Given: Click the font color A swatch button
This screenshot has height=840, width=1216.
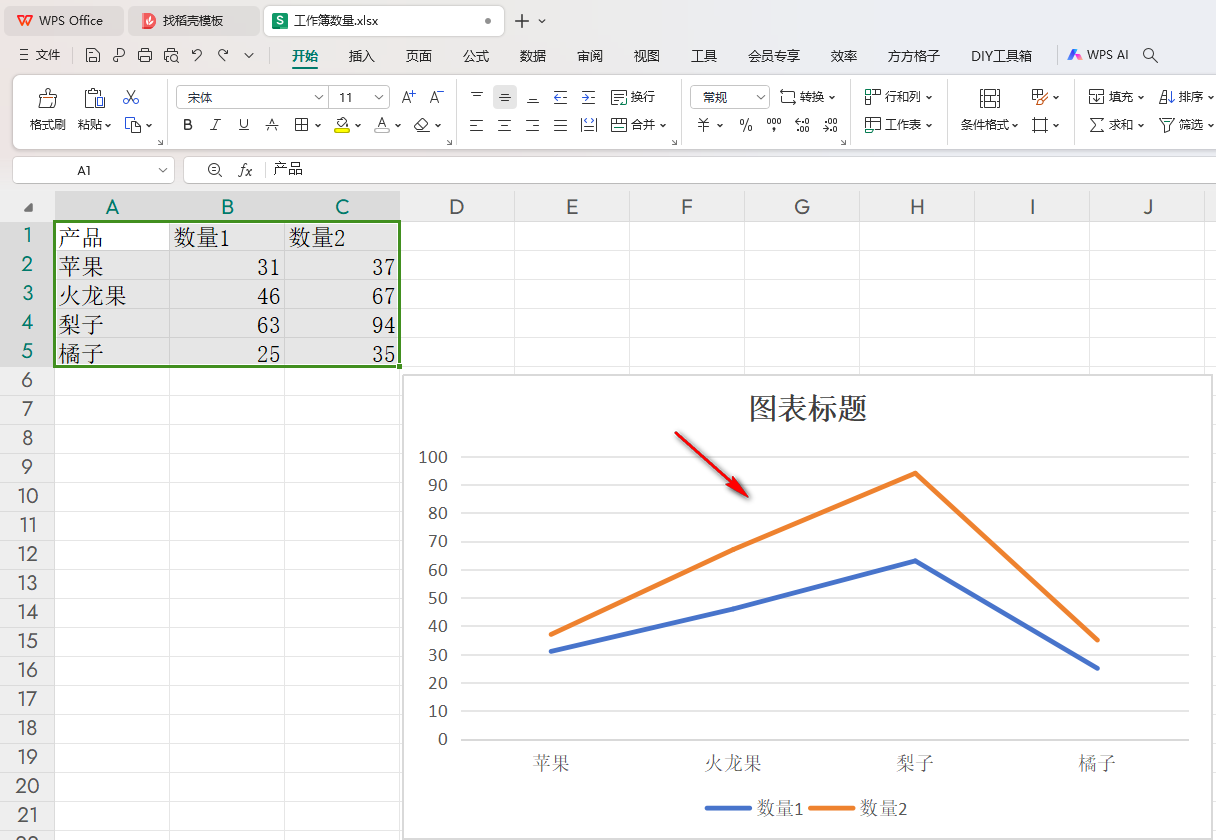Looking at the screenshot, I should pyautogui.click(x=381, y=125).
